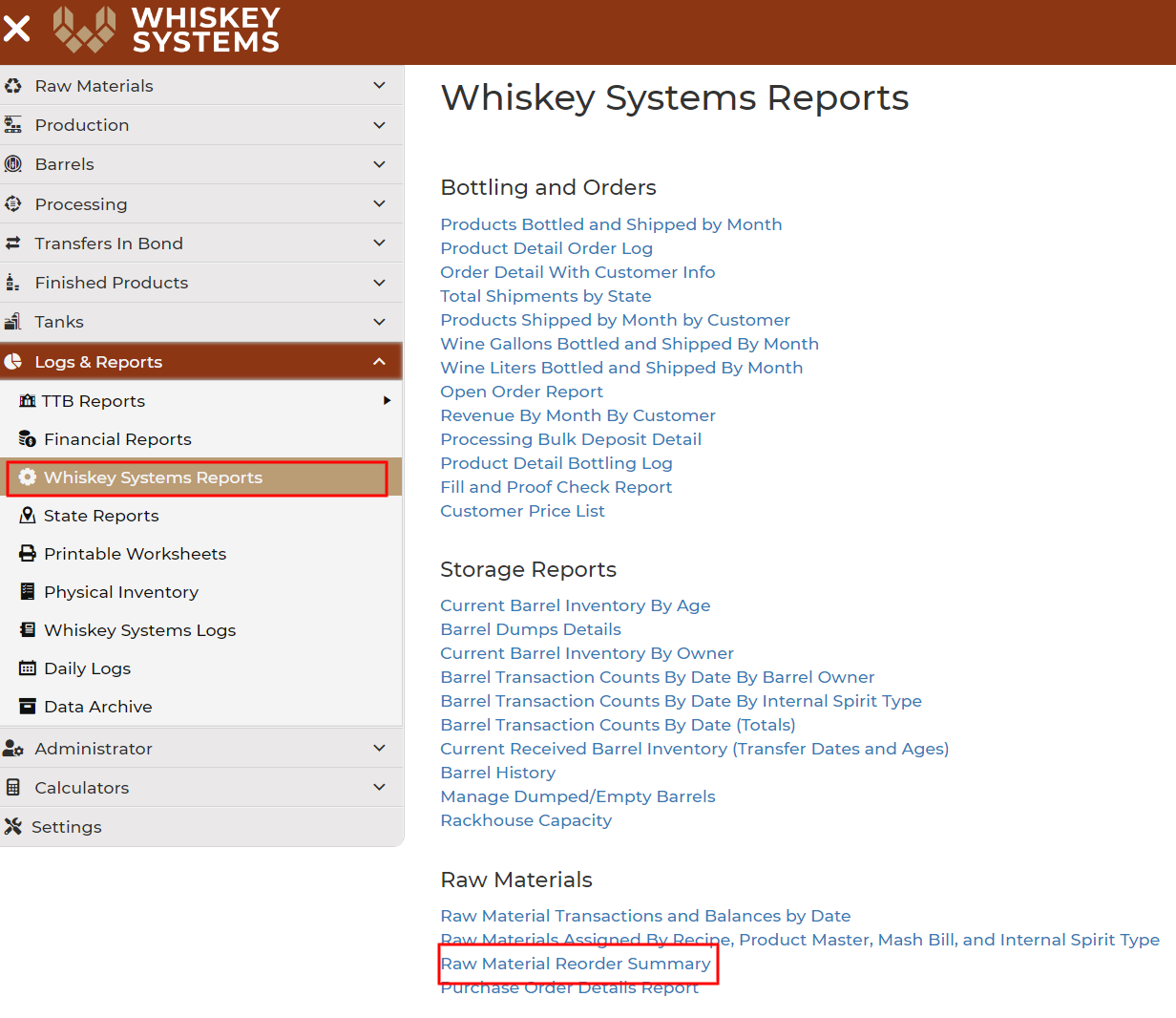
Task: Open Physical Inventory menu item
Action: pyautogui.click(x=121, y=592)
